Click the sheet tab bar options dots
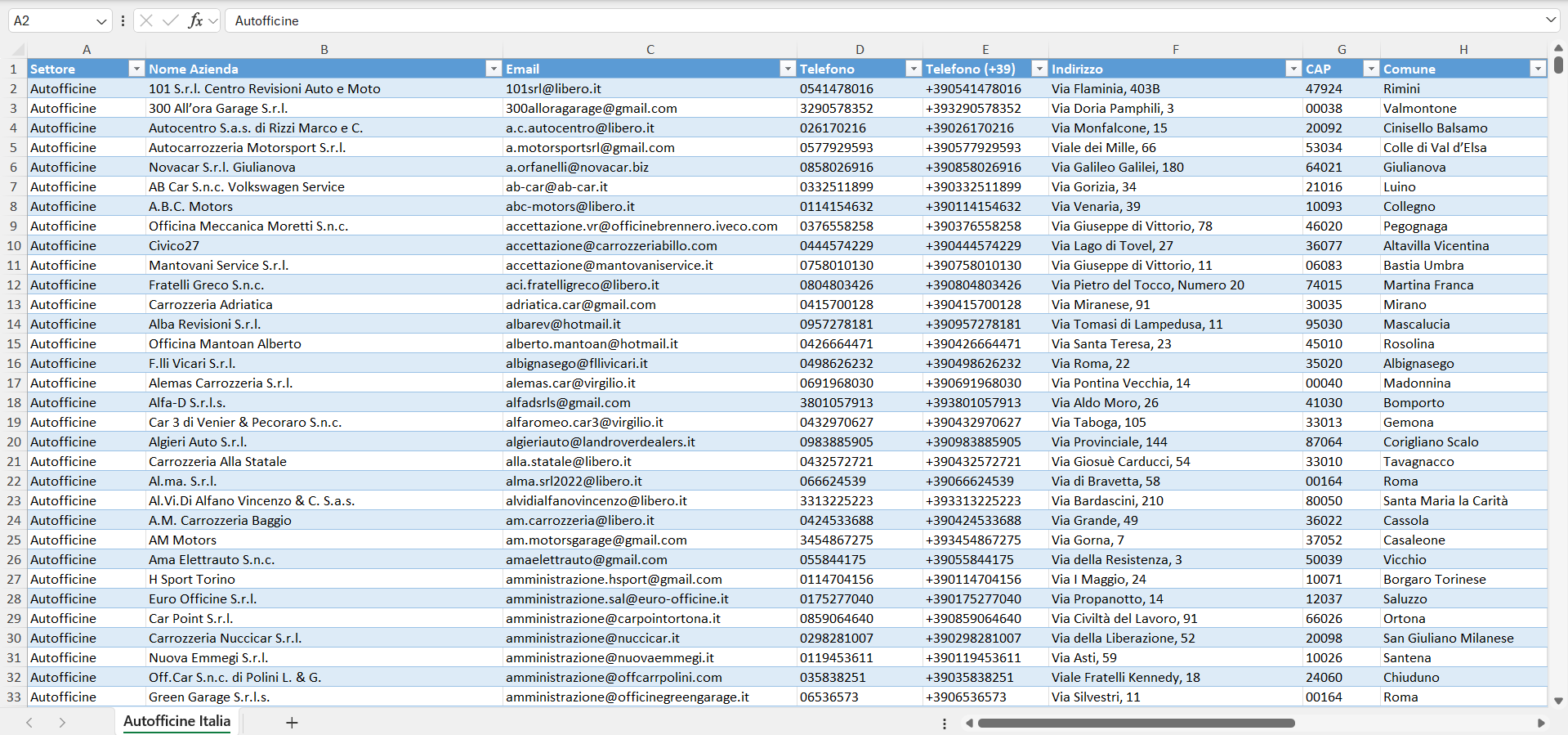Viewport: 1568px width, 735px height. click(945, 724)
